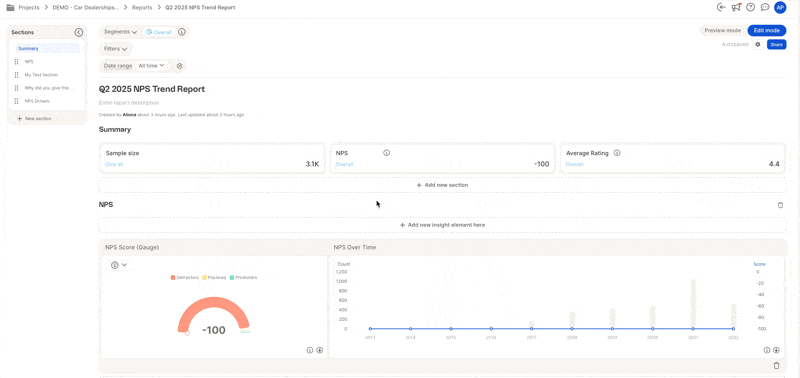This screenshot has width=800, height=378.
Task: Click the NPS Score (Gauge) card title
Action: point(132,247)
